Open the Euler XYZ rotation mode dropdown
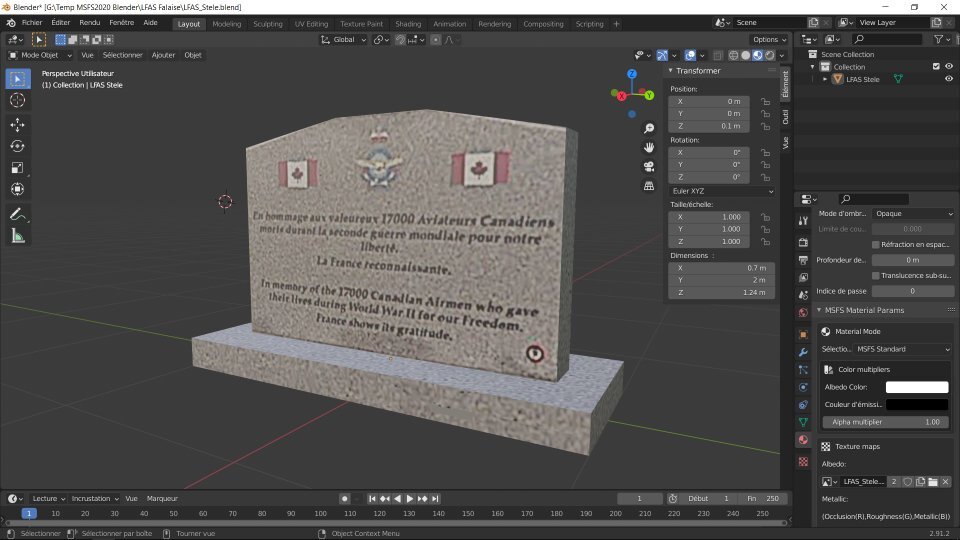This screenshot has width=960, height=540. [x=722, y=190]
